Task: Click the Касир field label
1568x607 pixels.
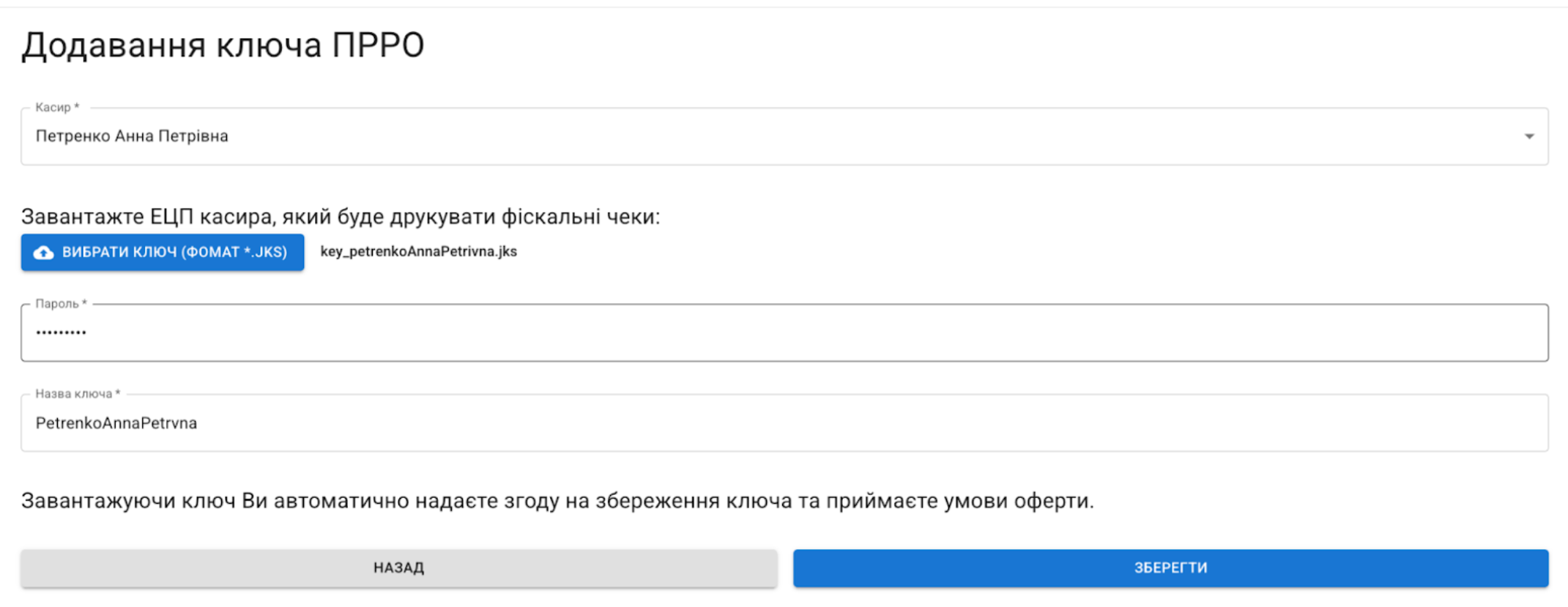Action: tap(54, 108)
